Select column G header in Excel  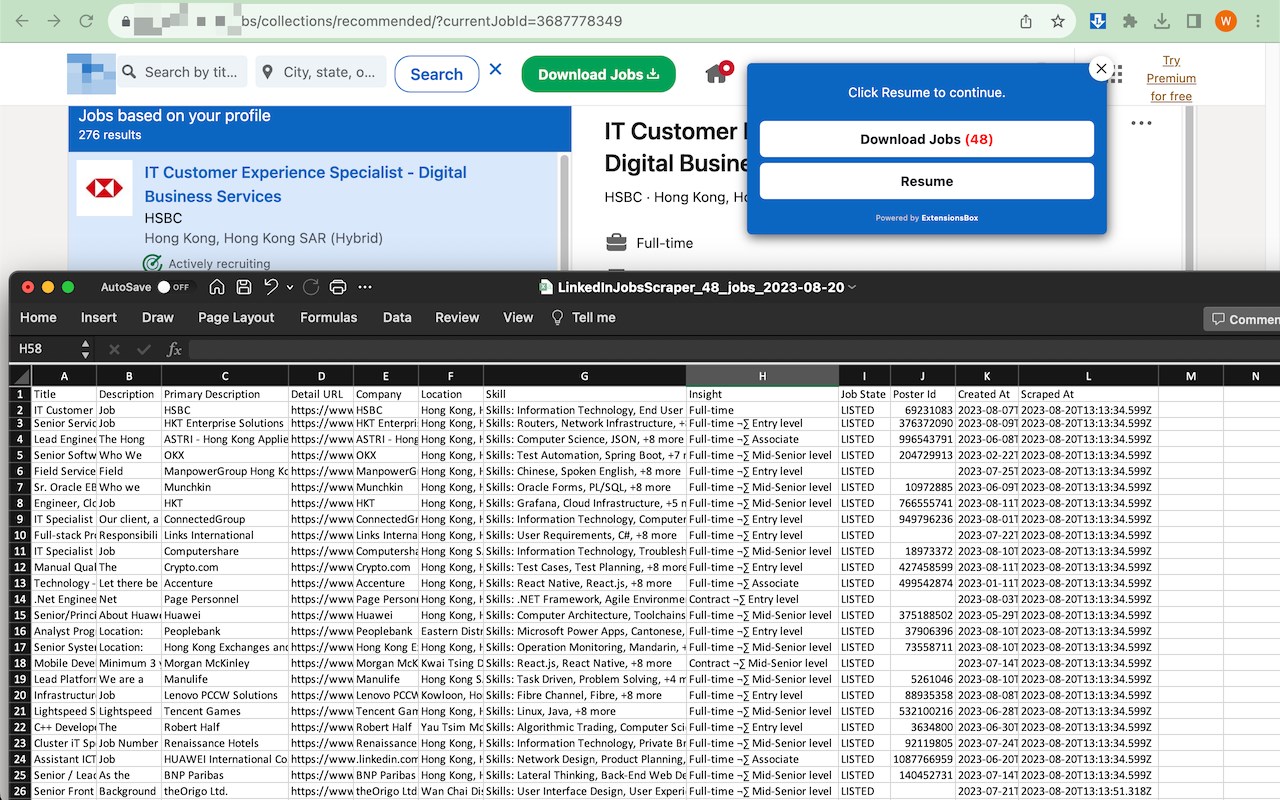click(585, 376)
